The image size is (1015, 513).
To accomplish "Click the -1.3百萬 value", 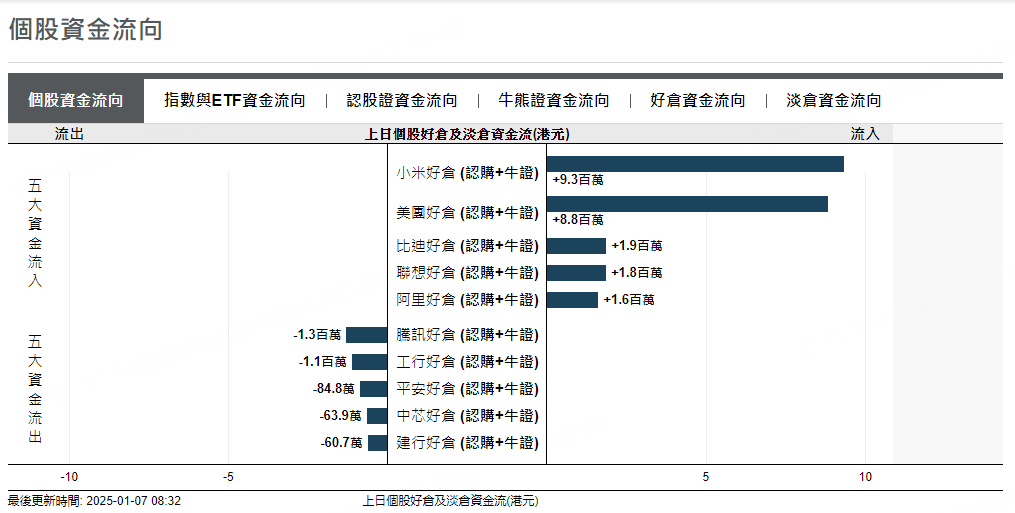I will click(317, 335).
